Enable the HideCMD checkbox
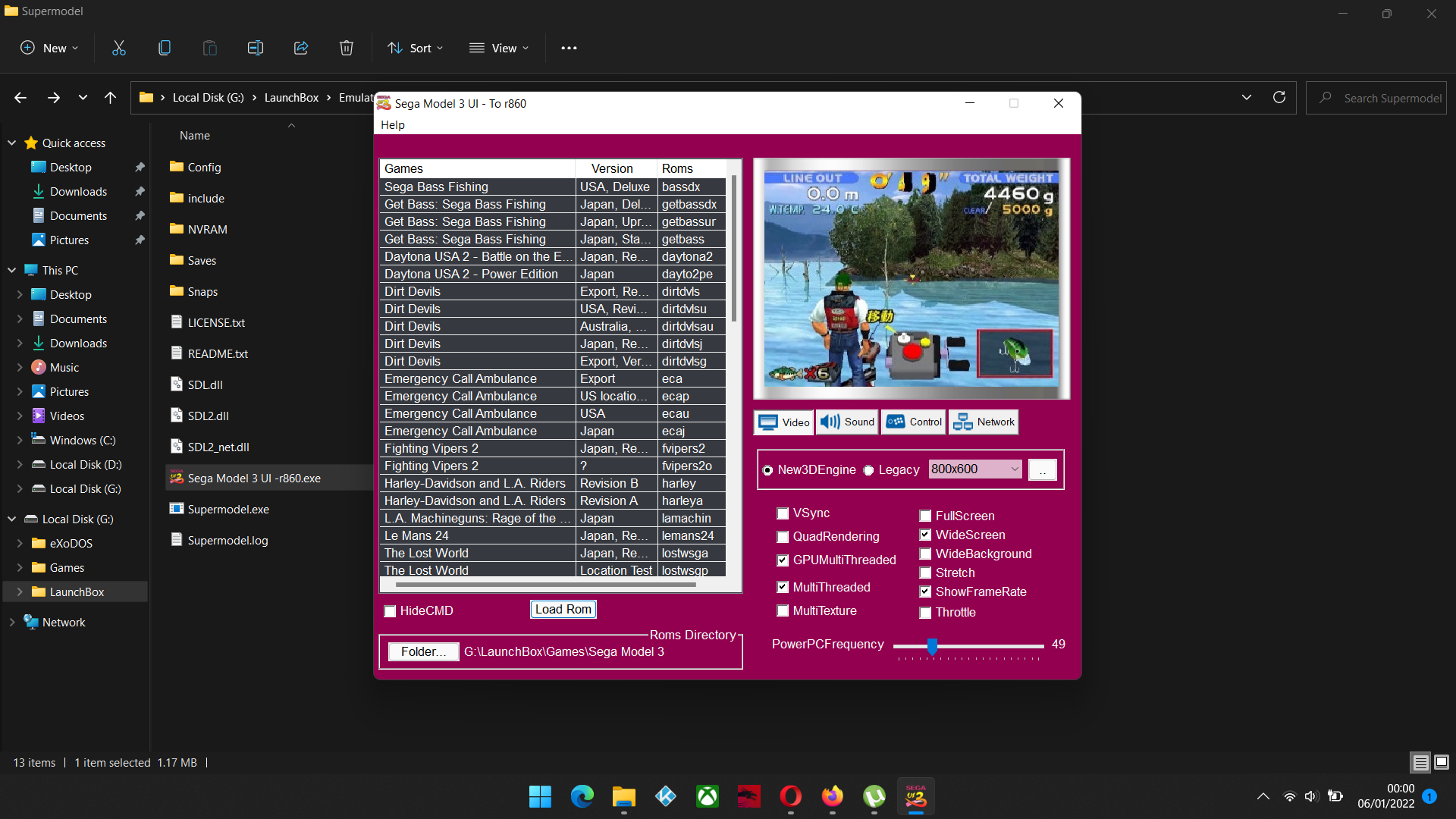 (x=390, y=611)
